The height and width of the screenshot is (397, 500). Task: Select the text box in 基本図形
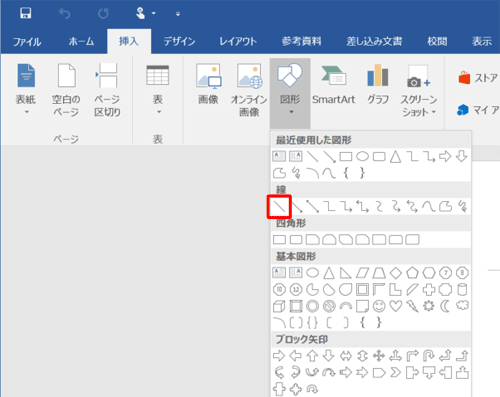click(279, 273)
